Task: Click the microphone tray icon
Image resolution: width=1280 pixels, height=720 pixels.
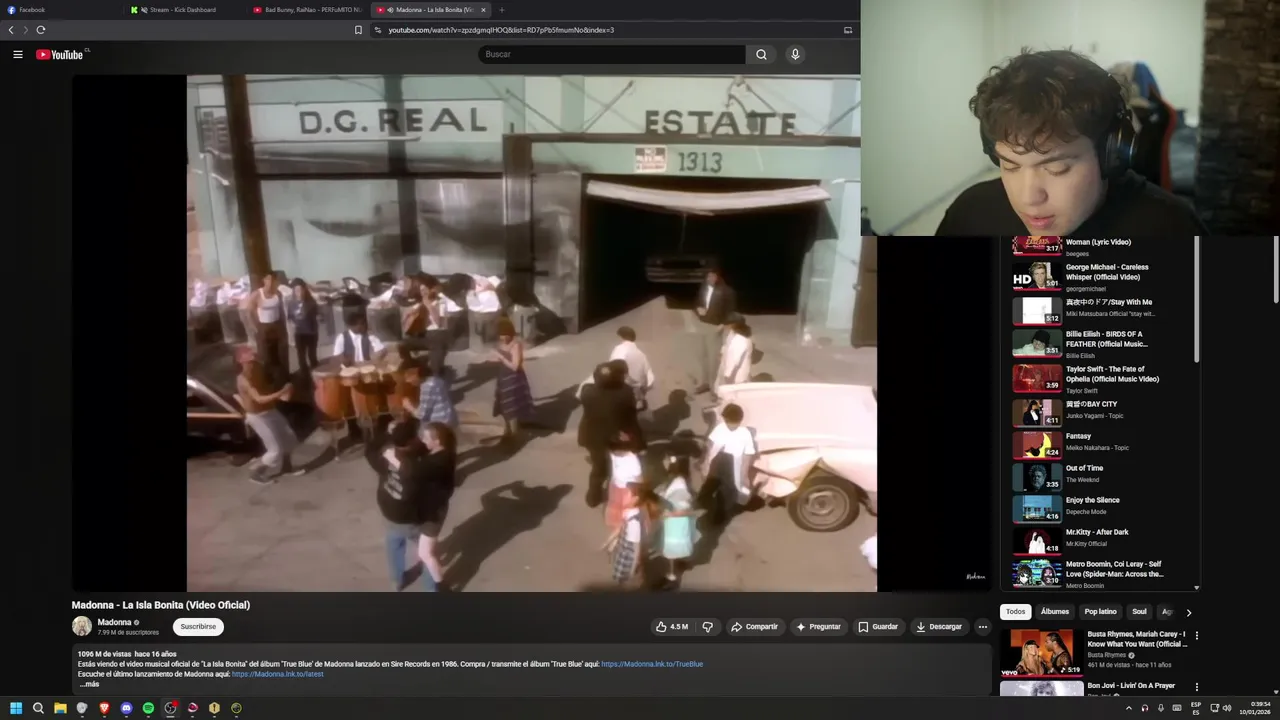Action: pyautogui.click(x=1161, y=708)
